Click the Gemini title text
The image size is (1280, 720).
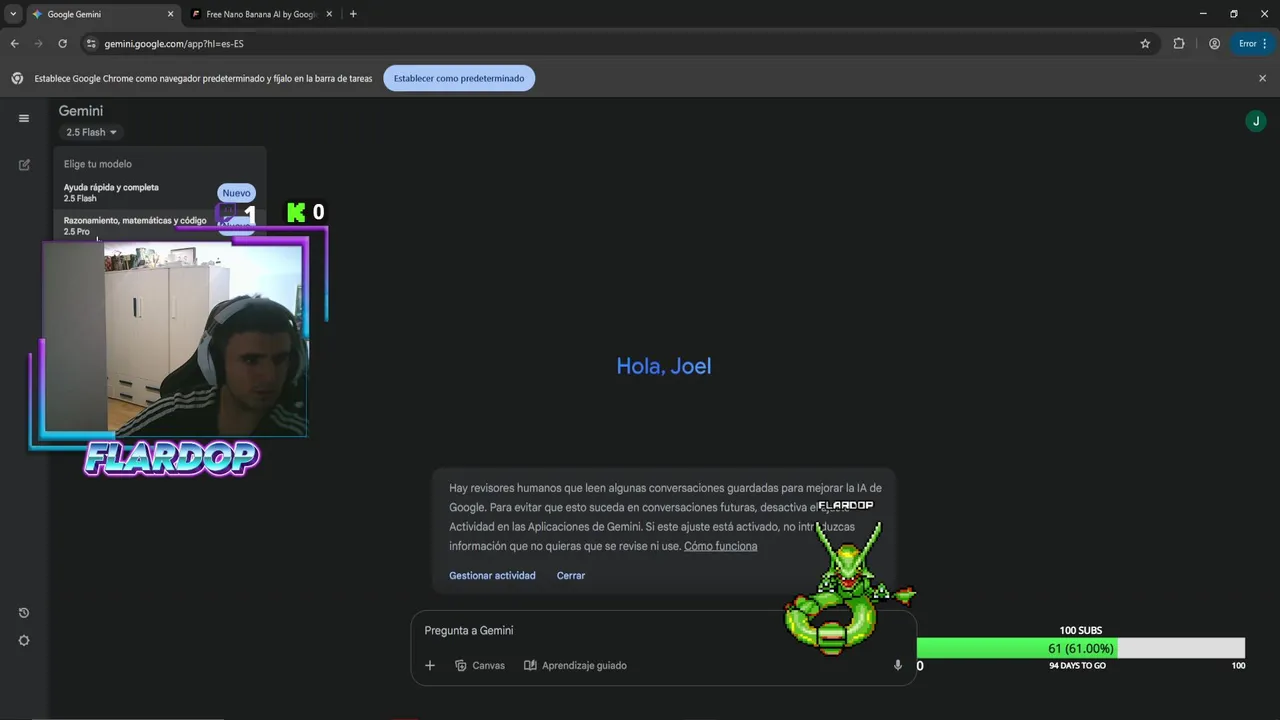81,111
